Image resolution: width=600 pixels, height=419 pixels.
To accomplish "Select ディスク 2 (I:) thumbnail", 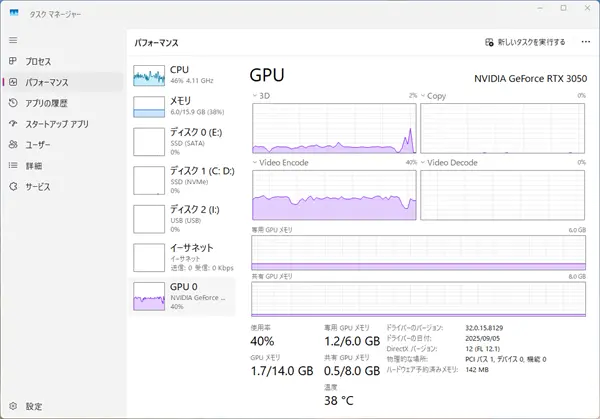I will (149, 219).
